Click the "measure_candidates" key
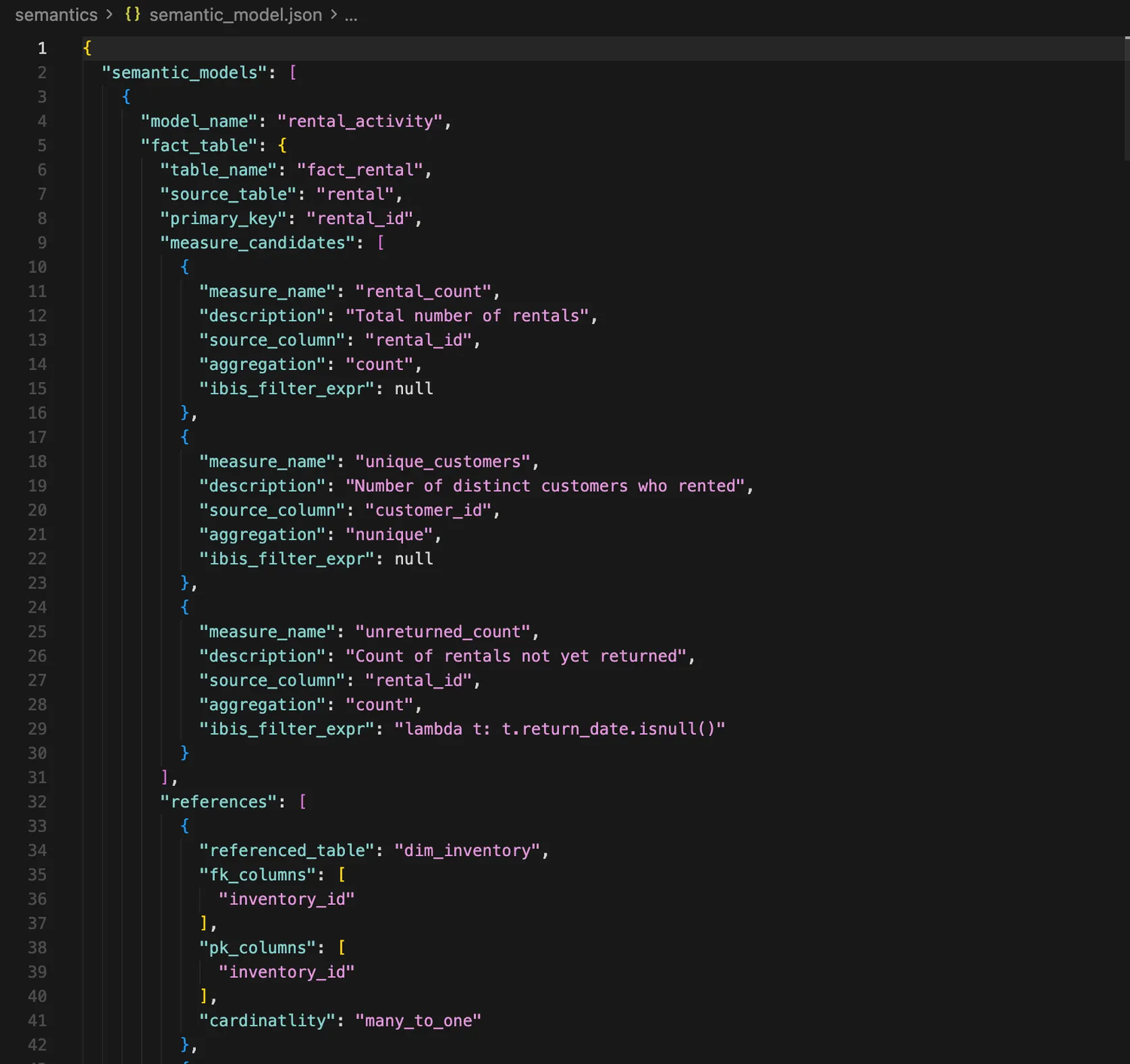Image resolution: width=1130 pixels, height=1064 pixels. point(258,243)
